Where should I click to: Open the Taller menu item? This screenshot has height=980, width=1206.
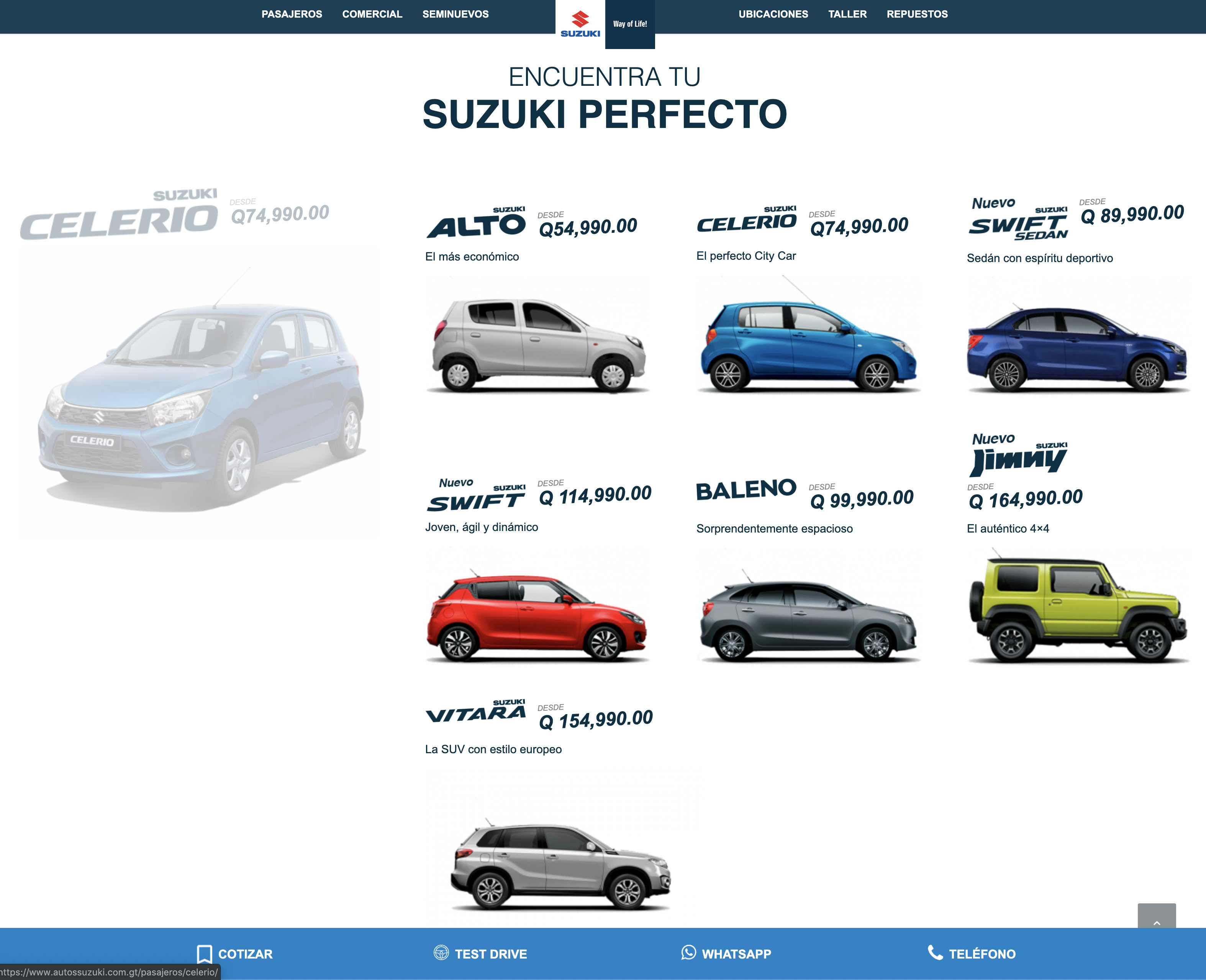(847, 14)
